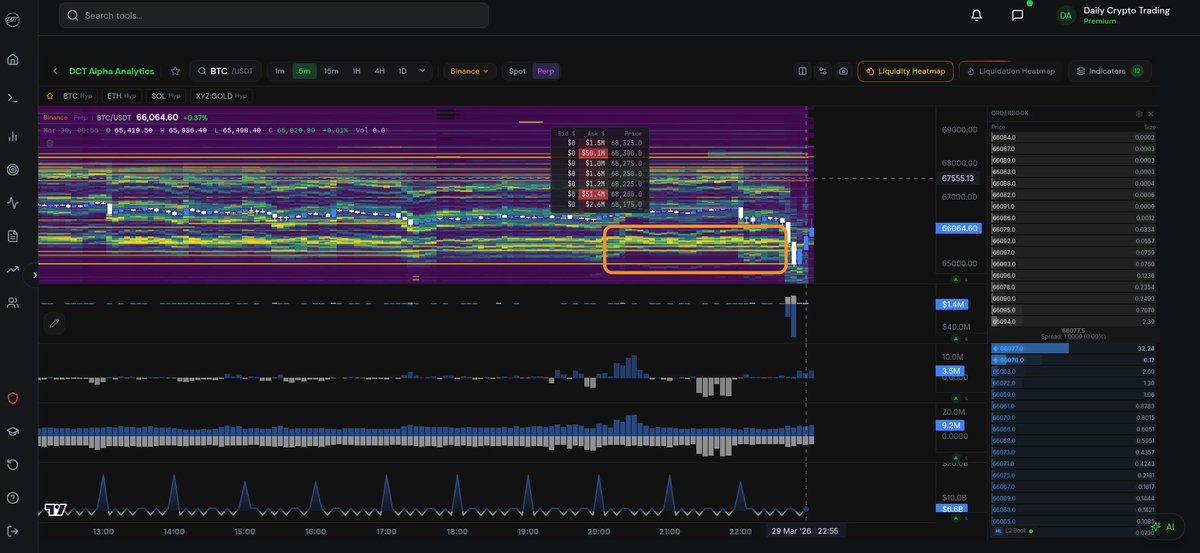Open the graduation cap icon in sidebar
This screenshot has width=1200, height=553.
[13, 431]
